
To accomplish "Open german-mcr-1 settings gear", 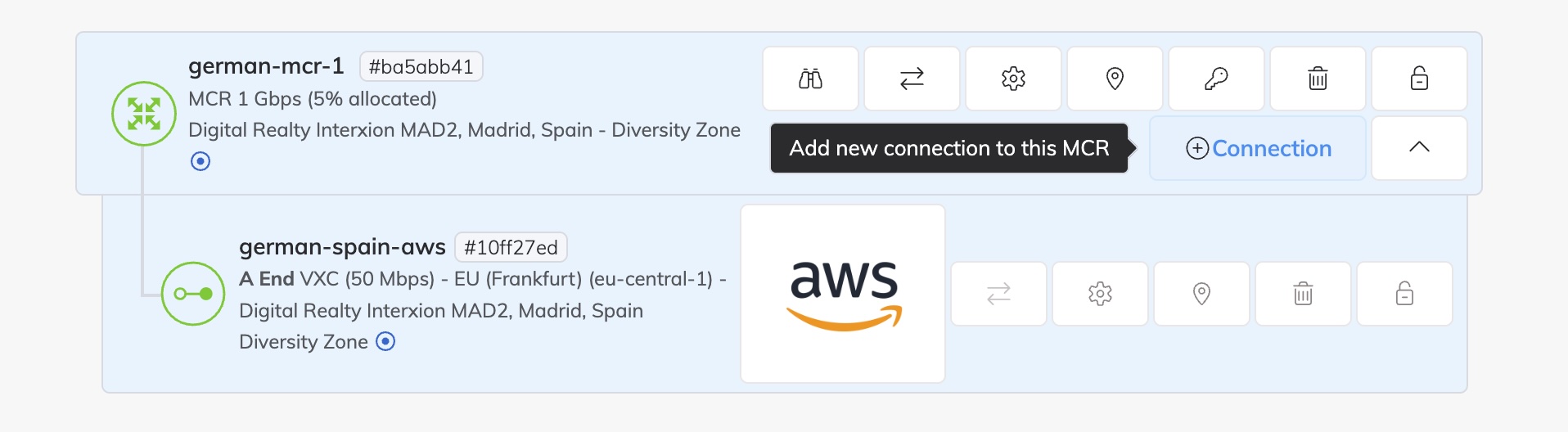I will pos(1013,79).
